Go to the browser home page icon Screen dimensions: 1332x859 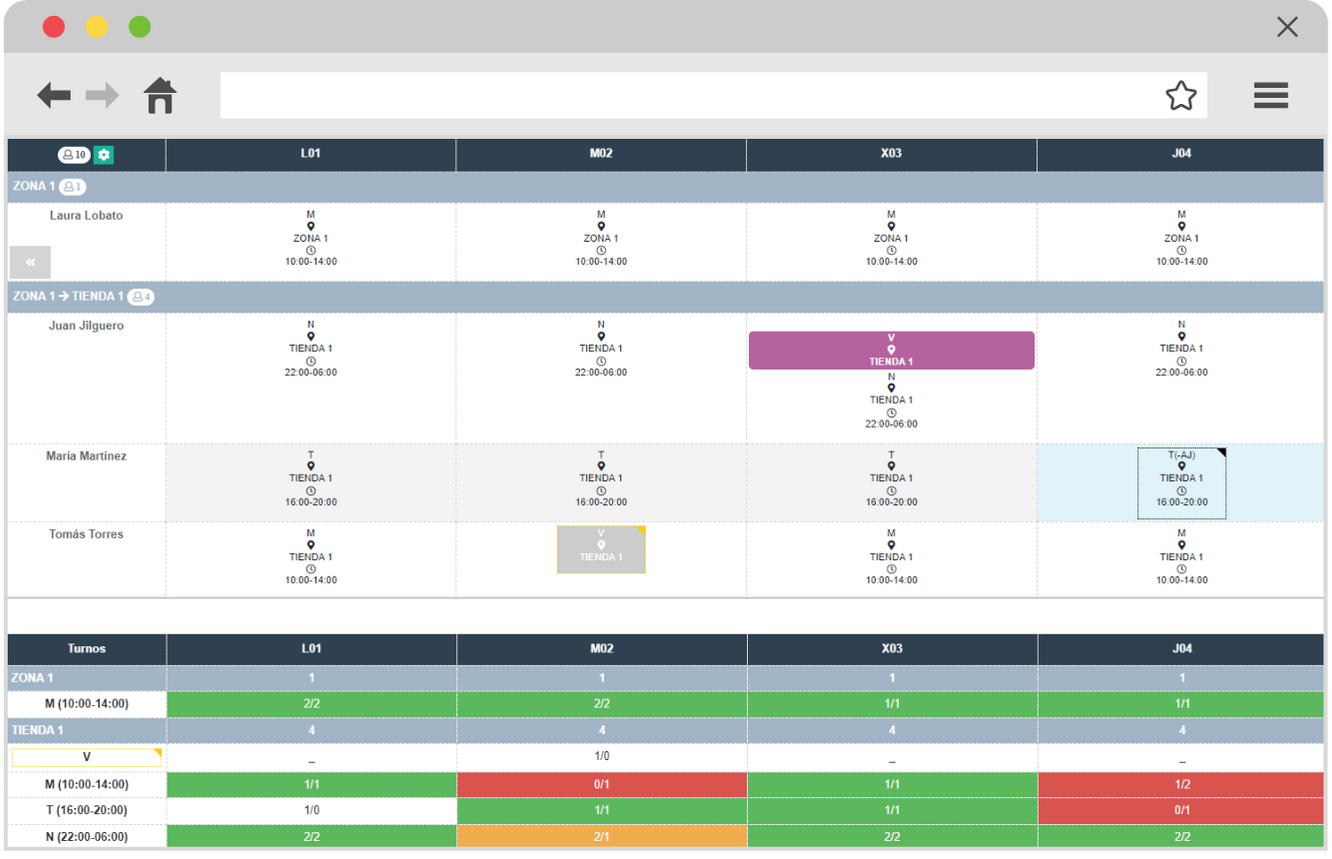tap(160, 96)
